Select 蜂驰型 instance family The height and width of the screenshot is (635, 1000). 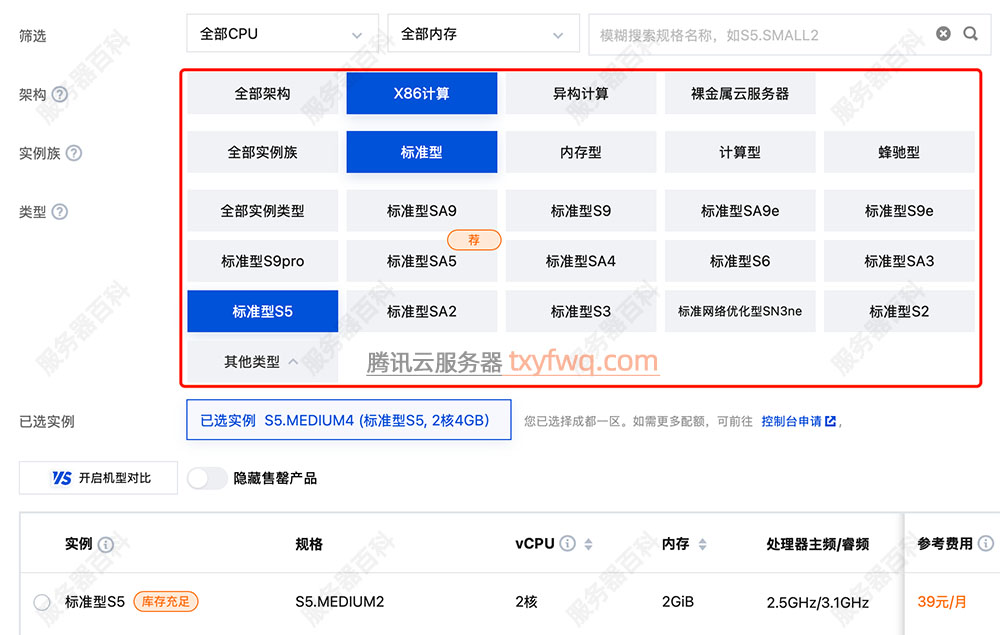click(899, 152)
